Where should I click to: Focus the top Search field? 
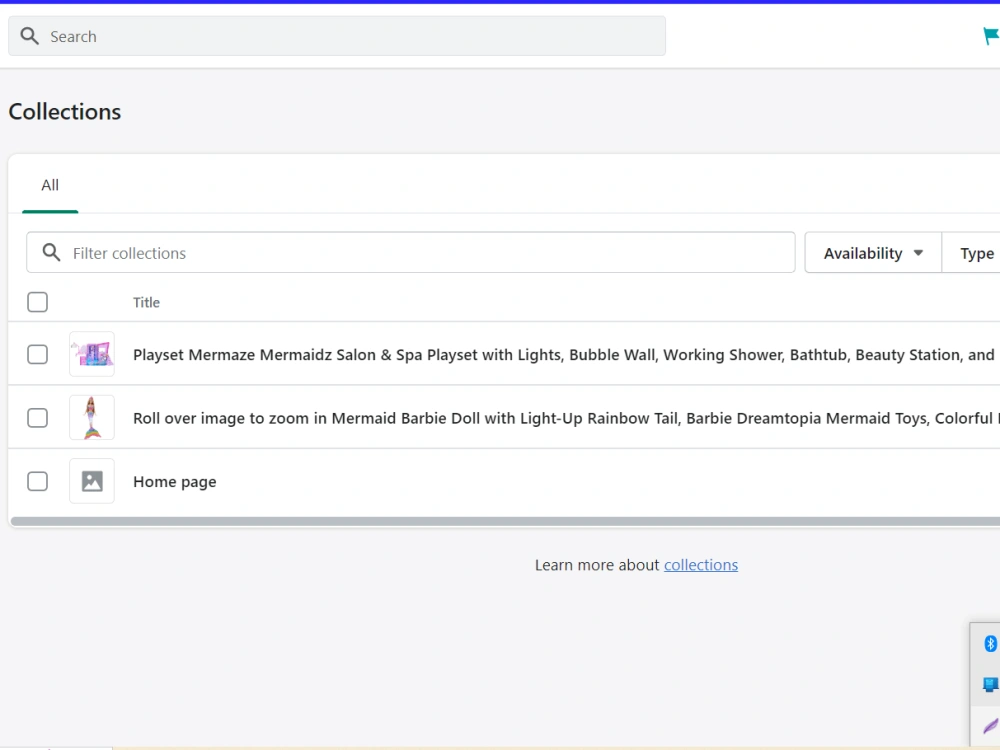click(337, 36)
